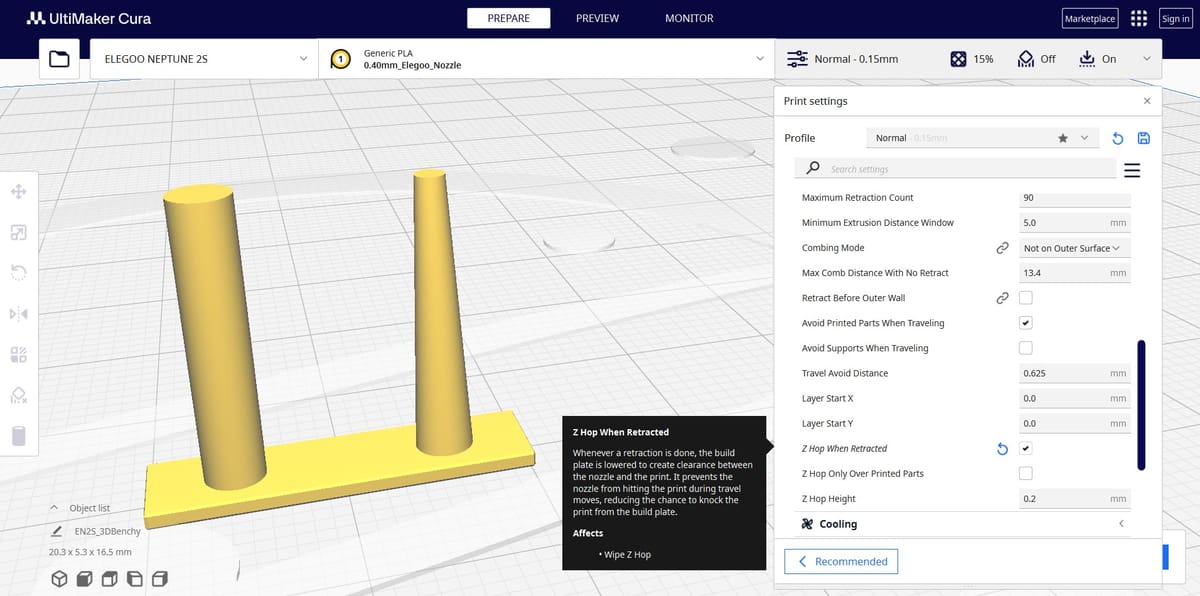Click the Z Hop Height label
1200x596 pixels.
829,499
